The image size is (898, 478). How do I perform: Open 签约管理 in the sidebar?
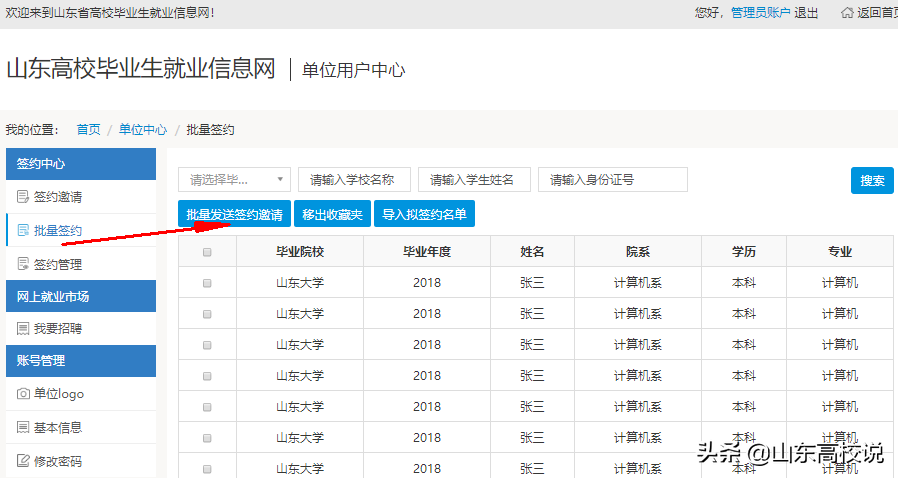tap(81, 264)
